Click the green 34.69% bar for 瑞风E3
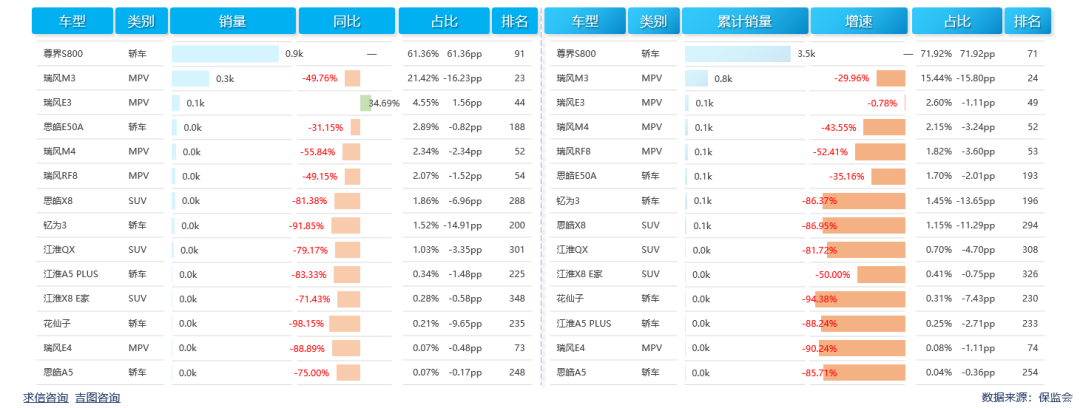Screen dimensions: 1080x408 pyautogui.click(x=366, y=103)
